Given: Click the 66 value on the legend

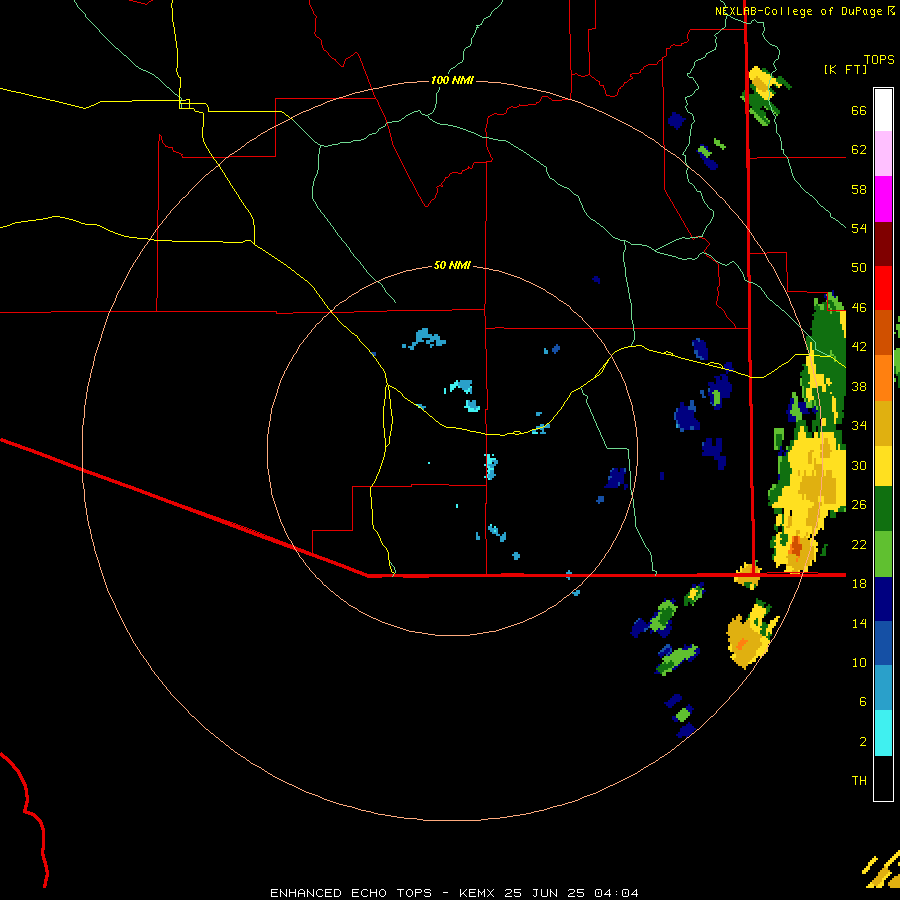Looking at the screenshot, I should click(x=859, y=111).
